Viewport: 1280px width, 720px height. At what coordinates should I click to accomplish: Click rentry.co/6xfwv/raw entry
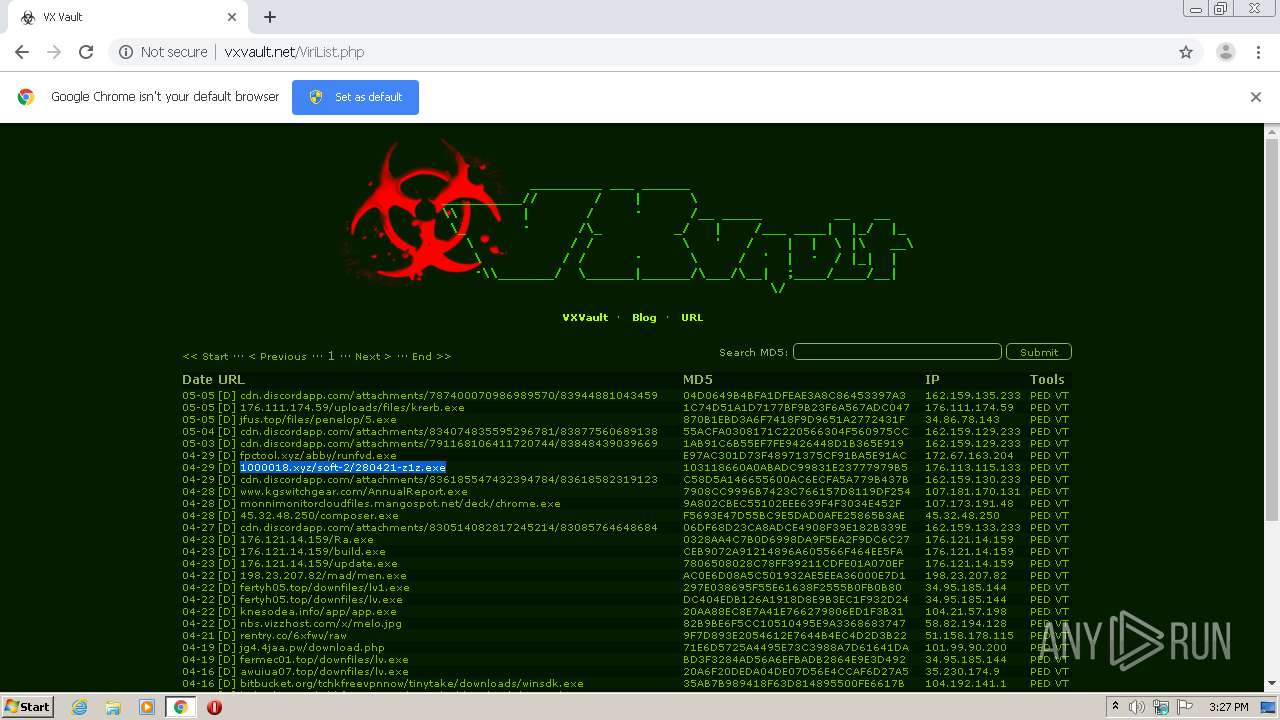tap(293, 636)
